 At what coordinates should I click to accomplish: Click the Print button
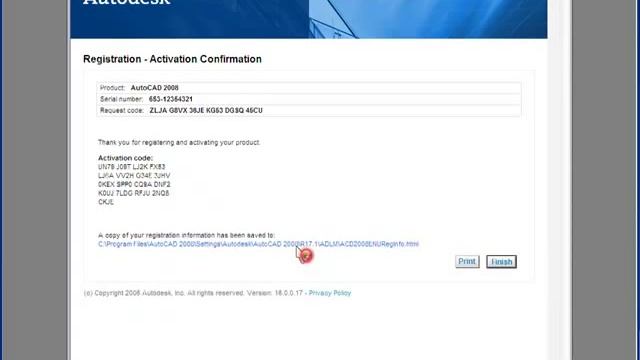click(467, 261)
